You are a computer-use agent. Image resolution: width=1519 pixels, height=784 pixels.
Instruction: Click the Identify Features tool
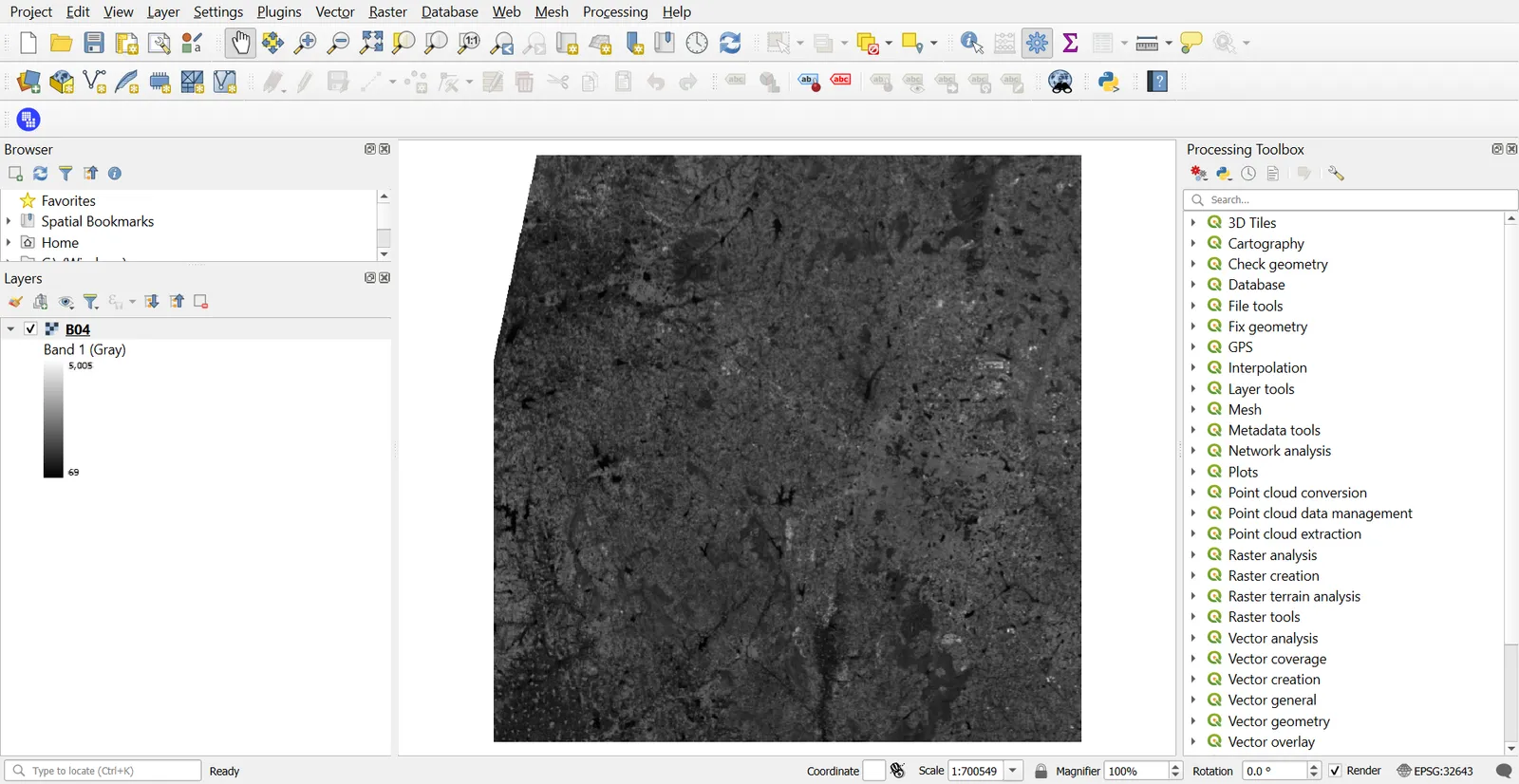(971, 43)
